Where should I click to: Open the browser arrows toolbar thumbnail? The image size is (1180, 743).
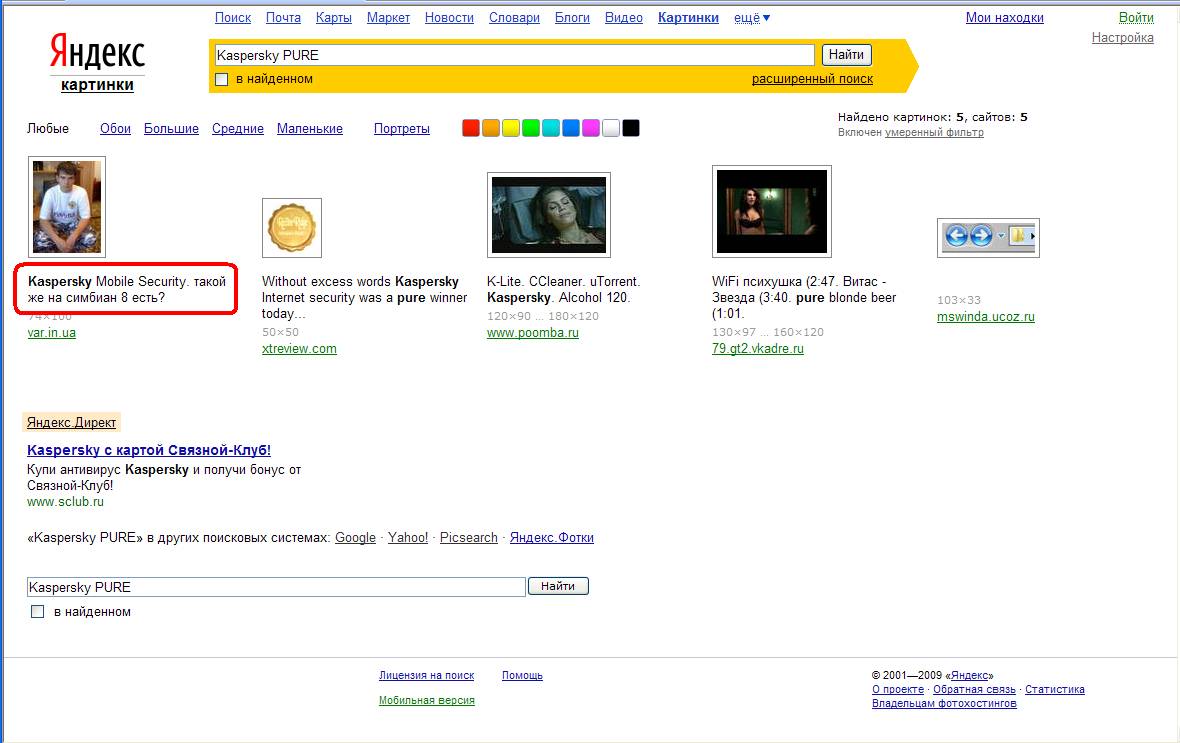pos(988,238)
